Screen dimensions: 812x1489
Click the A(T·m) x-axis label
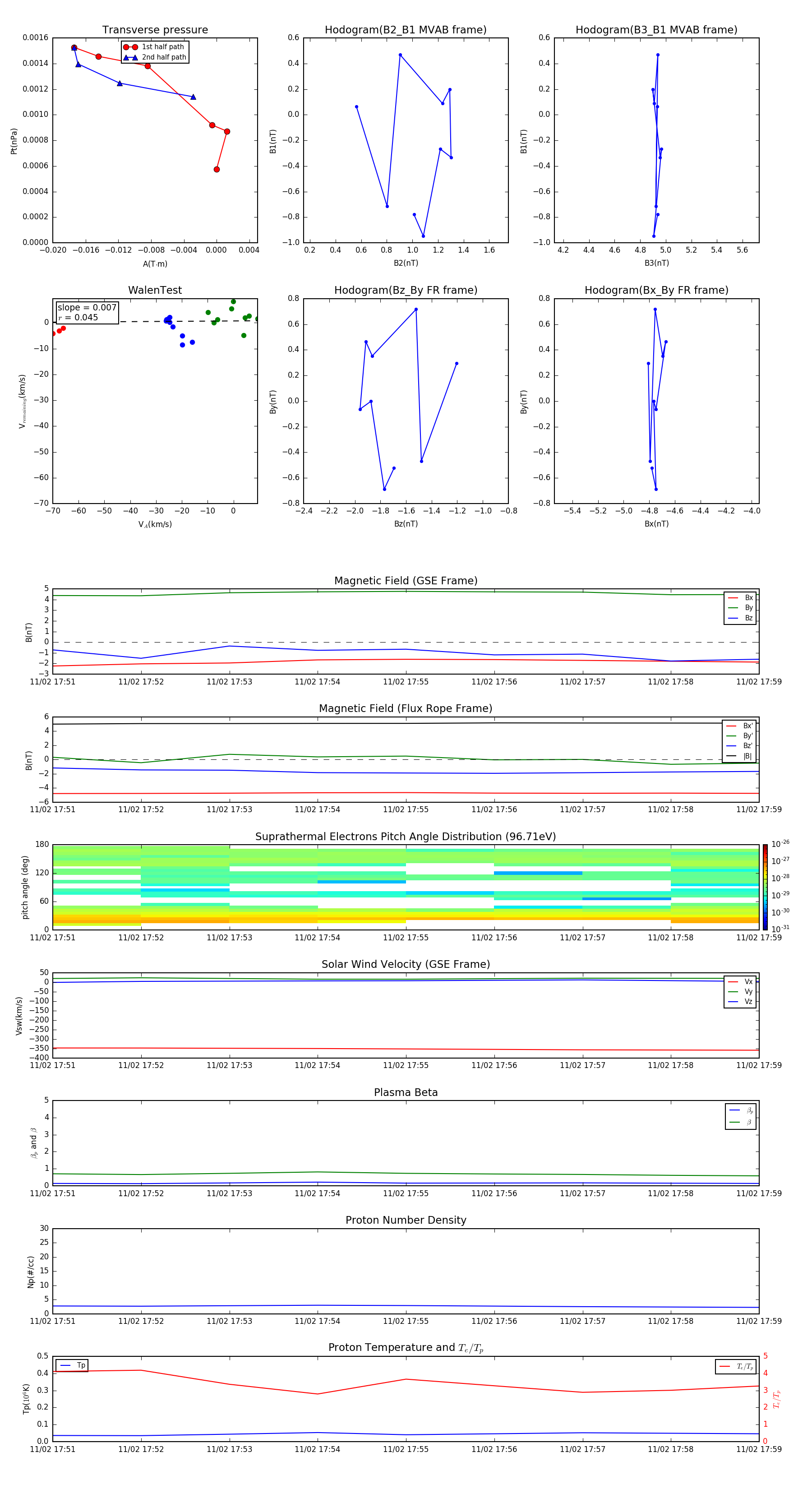155,264
